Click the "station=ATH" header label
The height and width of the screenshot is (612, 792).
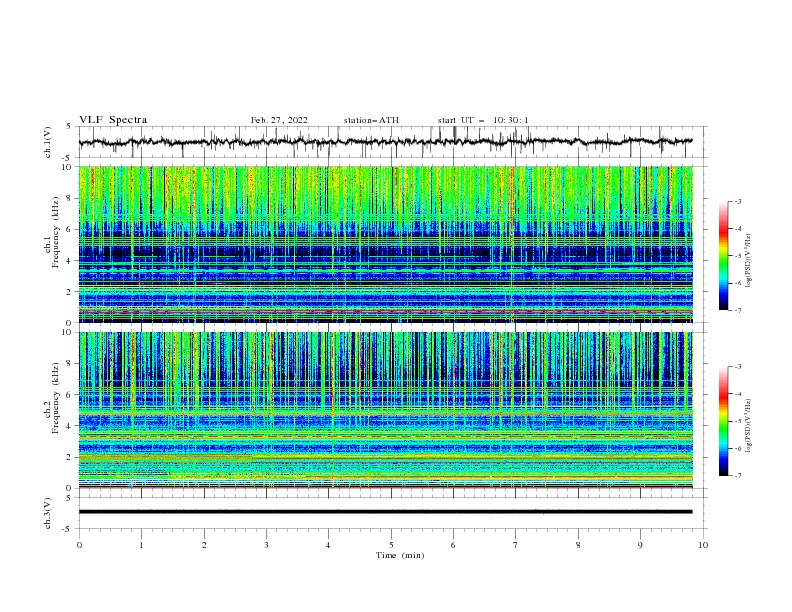click(371, 120)
